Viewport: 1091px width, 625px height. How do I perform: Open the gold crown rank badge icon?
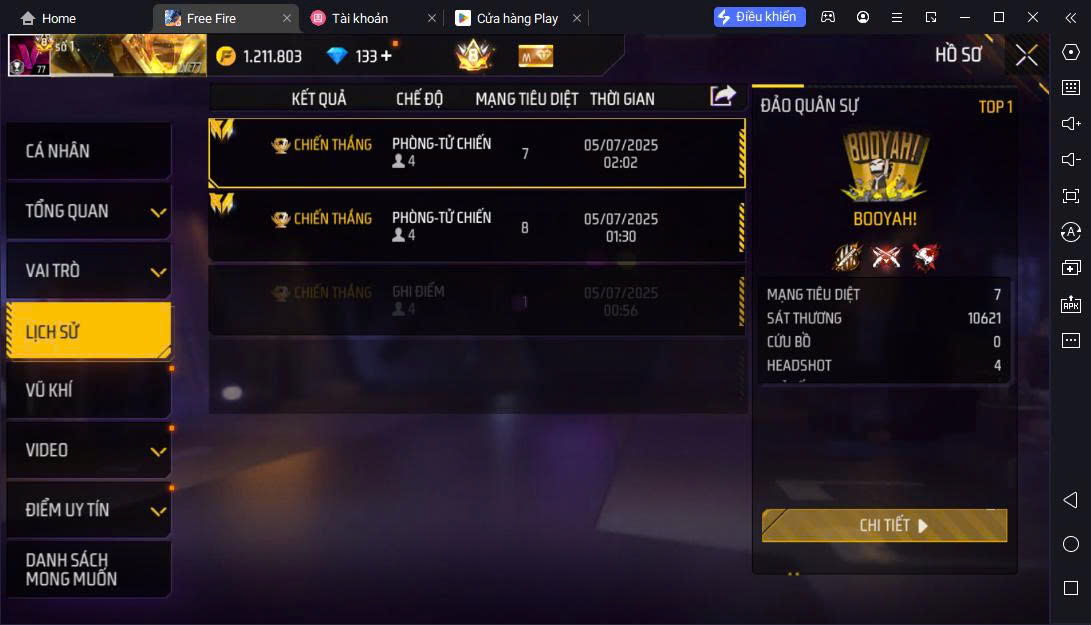click(x=474, y=55)
